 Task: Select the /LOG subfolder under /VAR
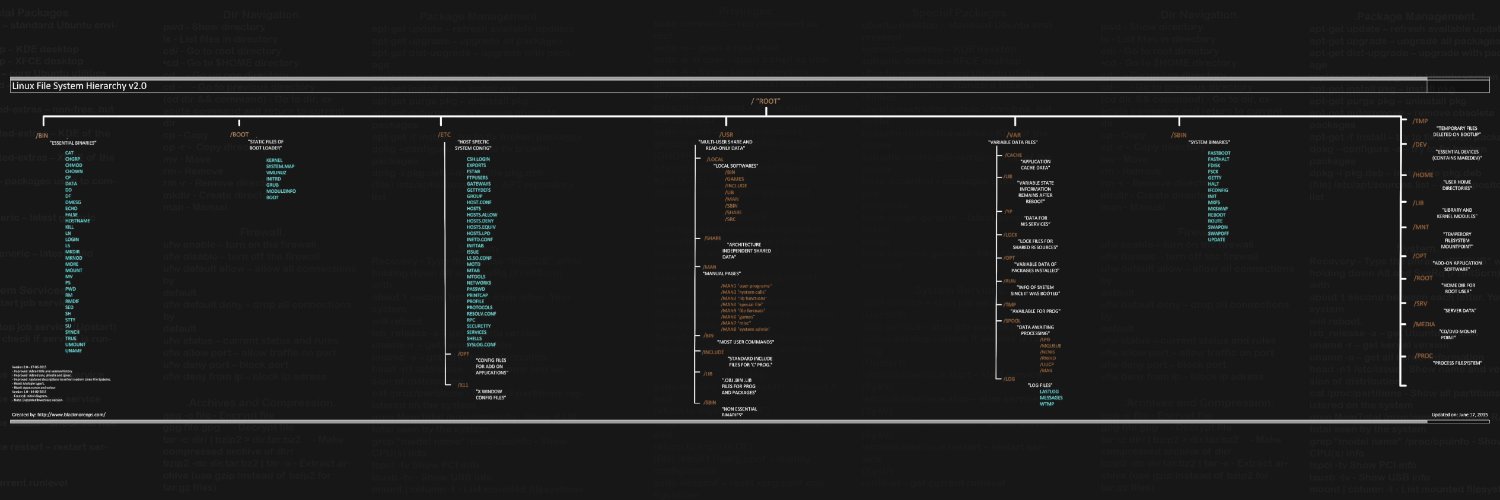1010,378
